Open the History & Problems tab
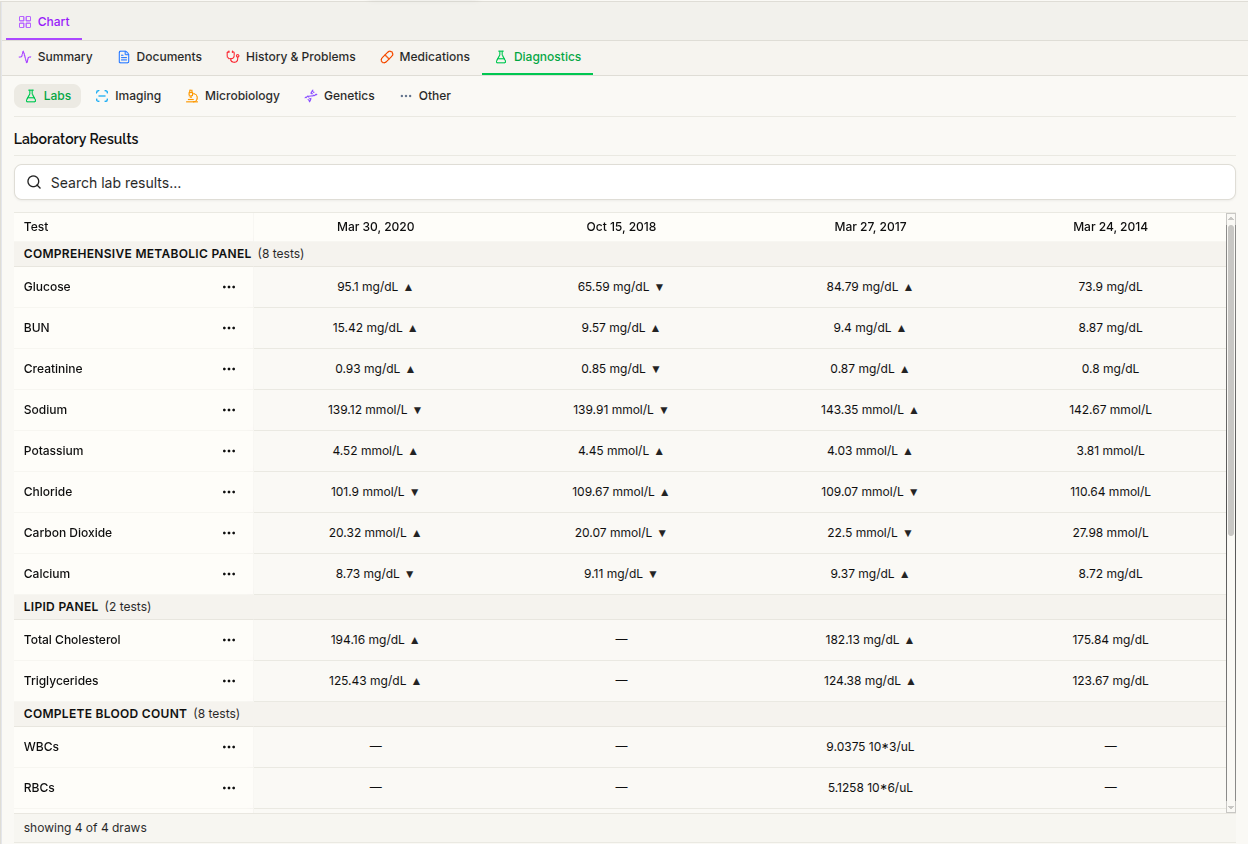The height and width of the screenshot is (844, 1248). pos(291,57)
